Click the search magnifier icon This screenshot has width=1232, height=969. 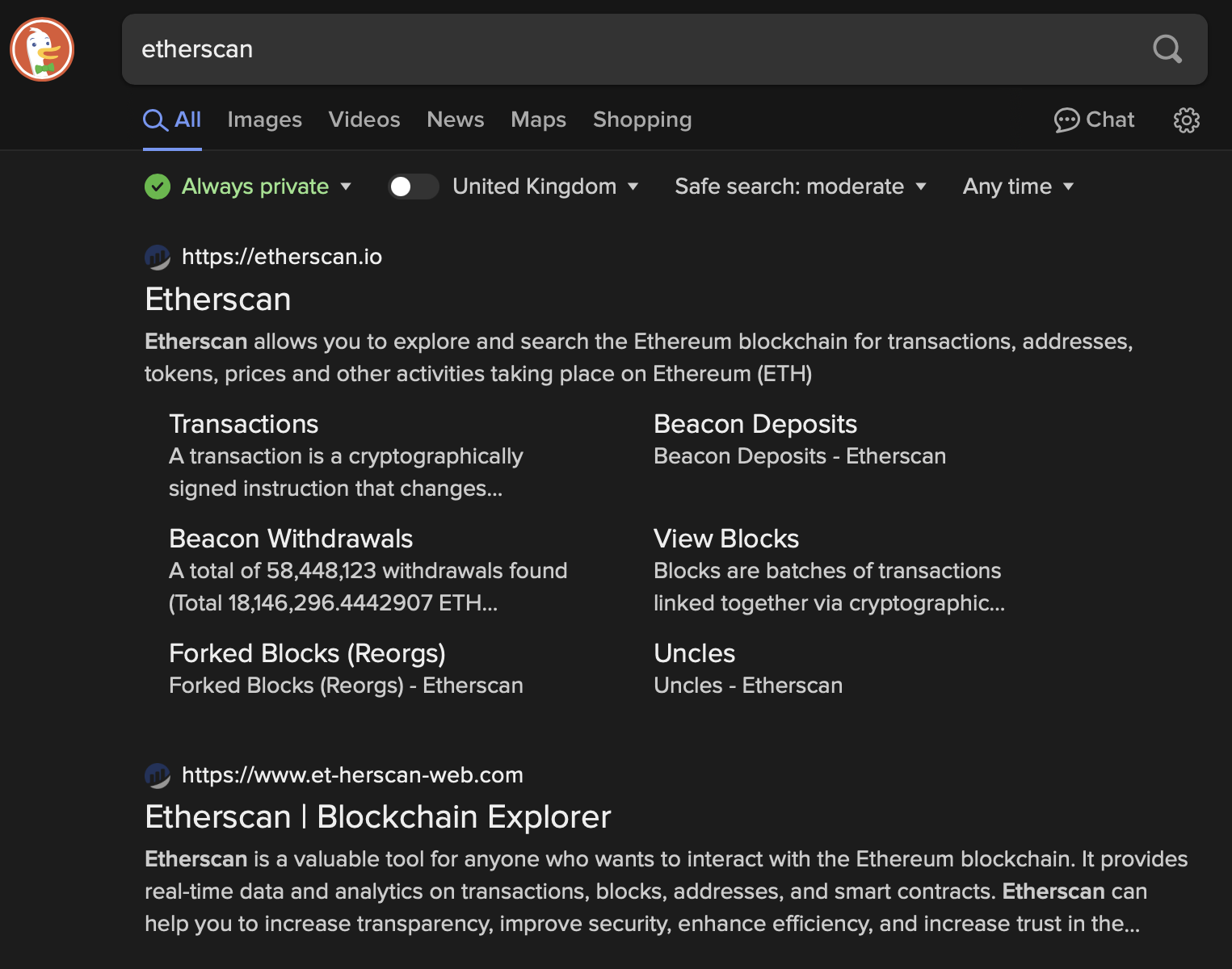[x=1166, y=49]
